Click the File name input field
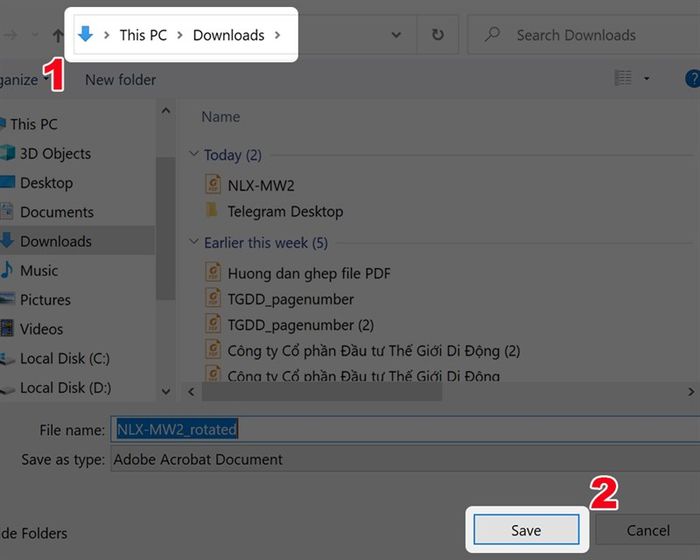The height and width of the screenshot is (560, 700). pyautogui.click(x=400, y=430)
